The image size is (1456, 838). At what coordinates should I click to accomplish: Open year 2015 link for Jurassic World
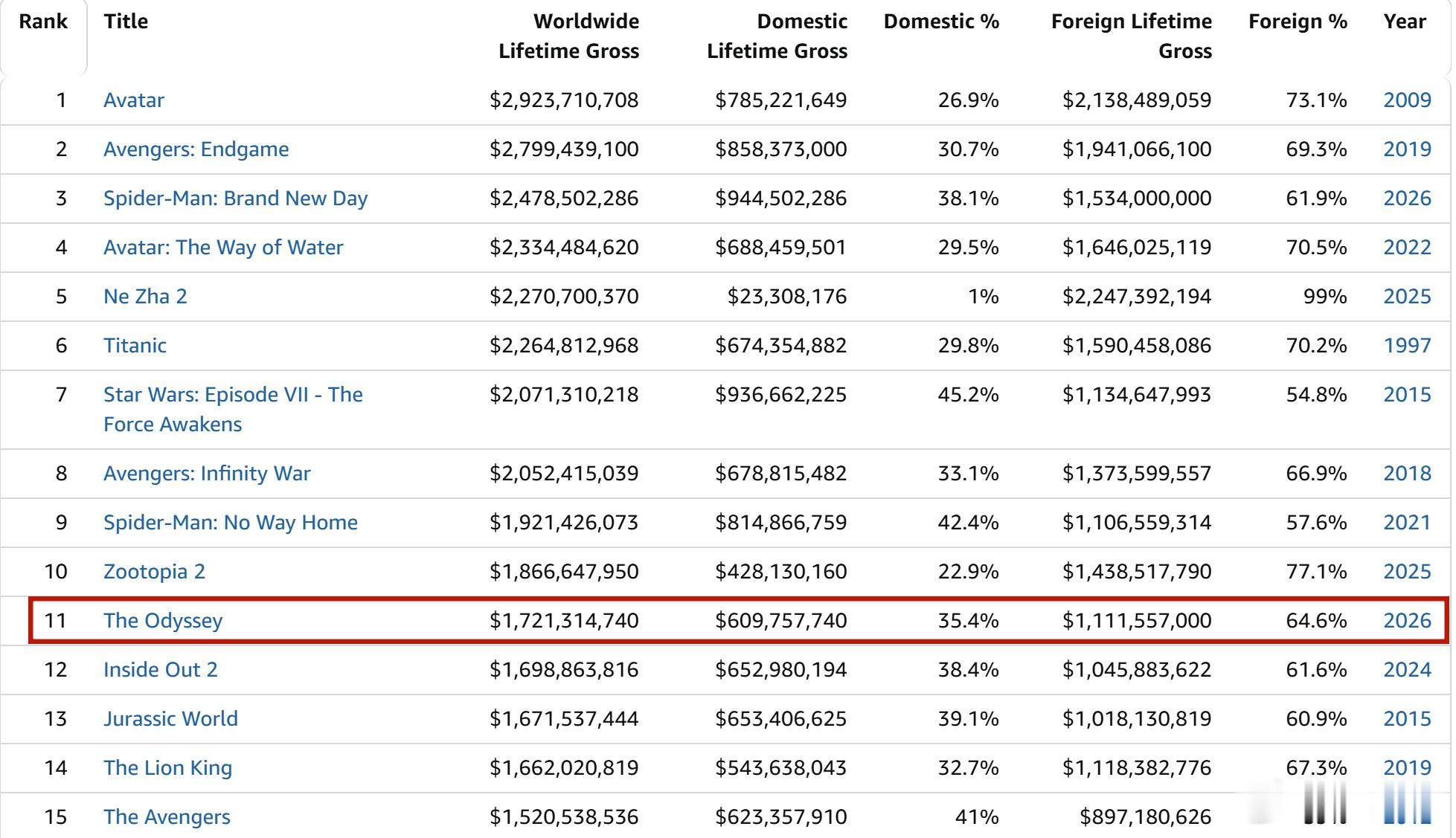click(1407, 718)
